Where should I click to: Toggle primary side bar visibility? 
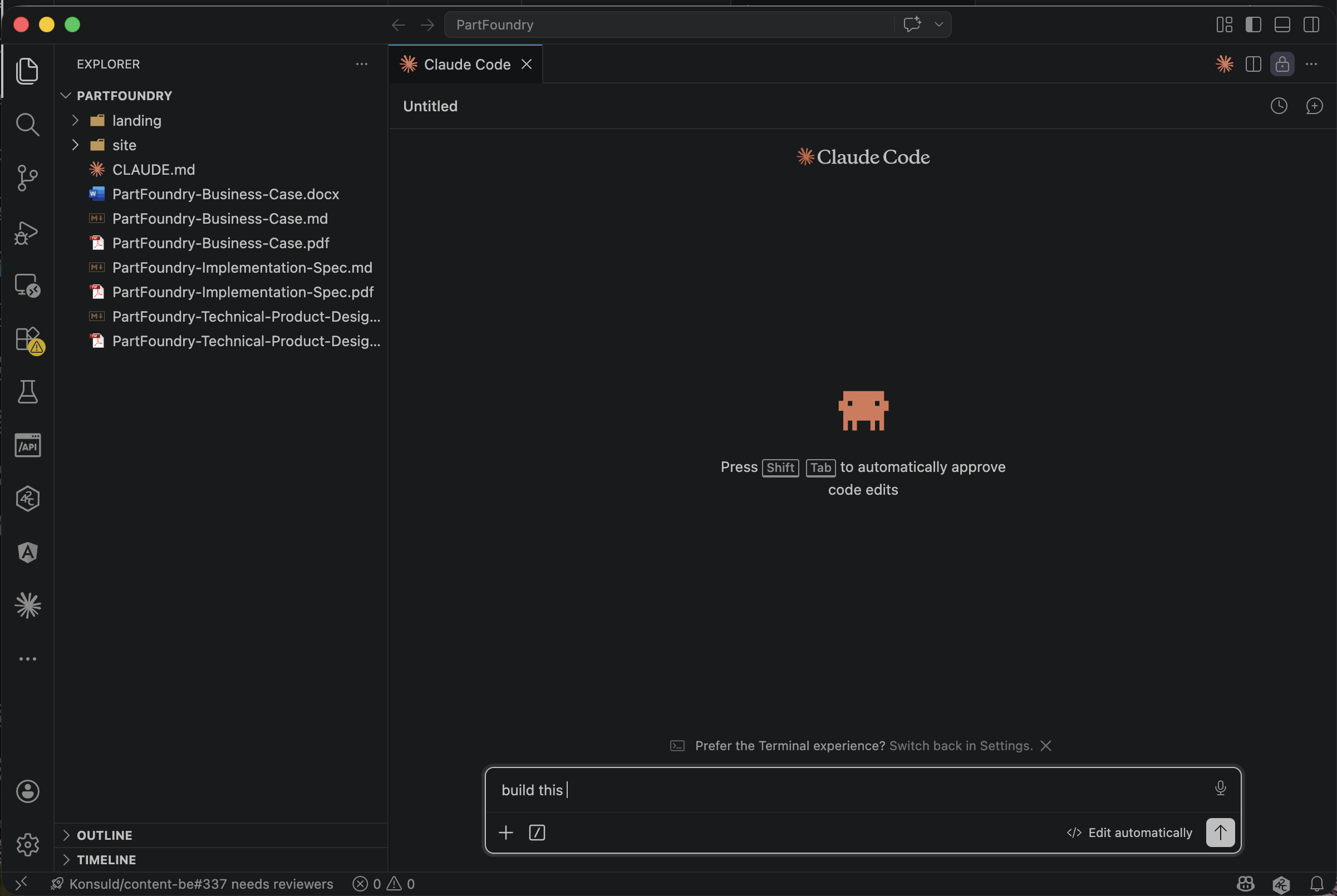(x=1254, y=24)
